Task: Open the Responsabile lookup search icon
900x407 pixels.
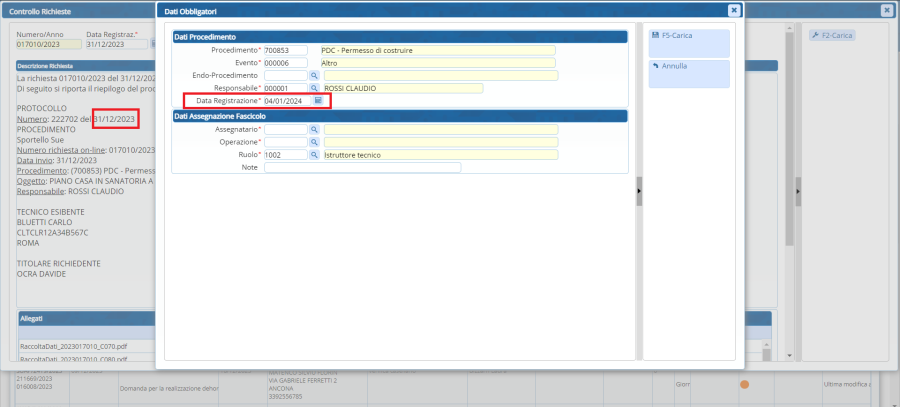Action: point(313,88)
